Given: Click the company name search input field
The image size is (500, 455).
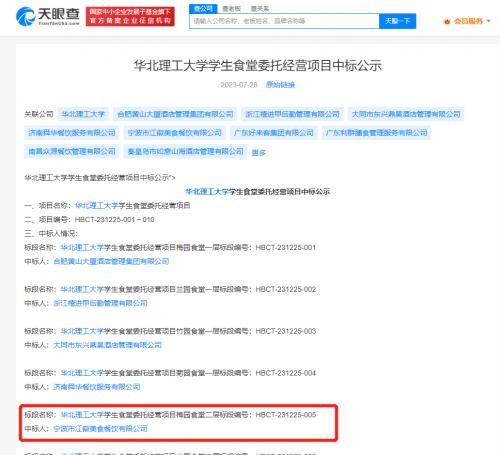Looking at the screenshot, I should tap(284, 21).
